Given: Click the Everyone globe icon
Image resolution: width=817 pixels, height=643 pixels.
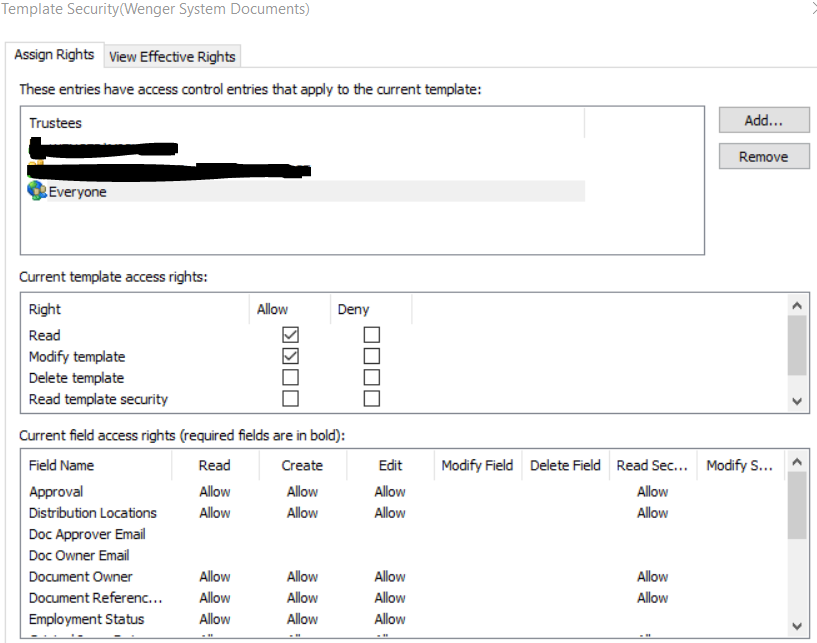Looking at the screenshot, I should coord(37,191).
